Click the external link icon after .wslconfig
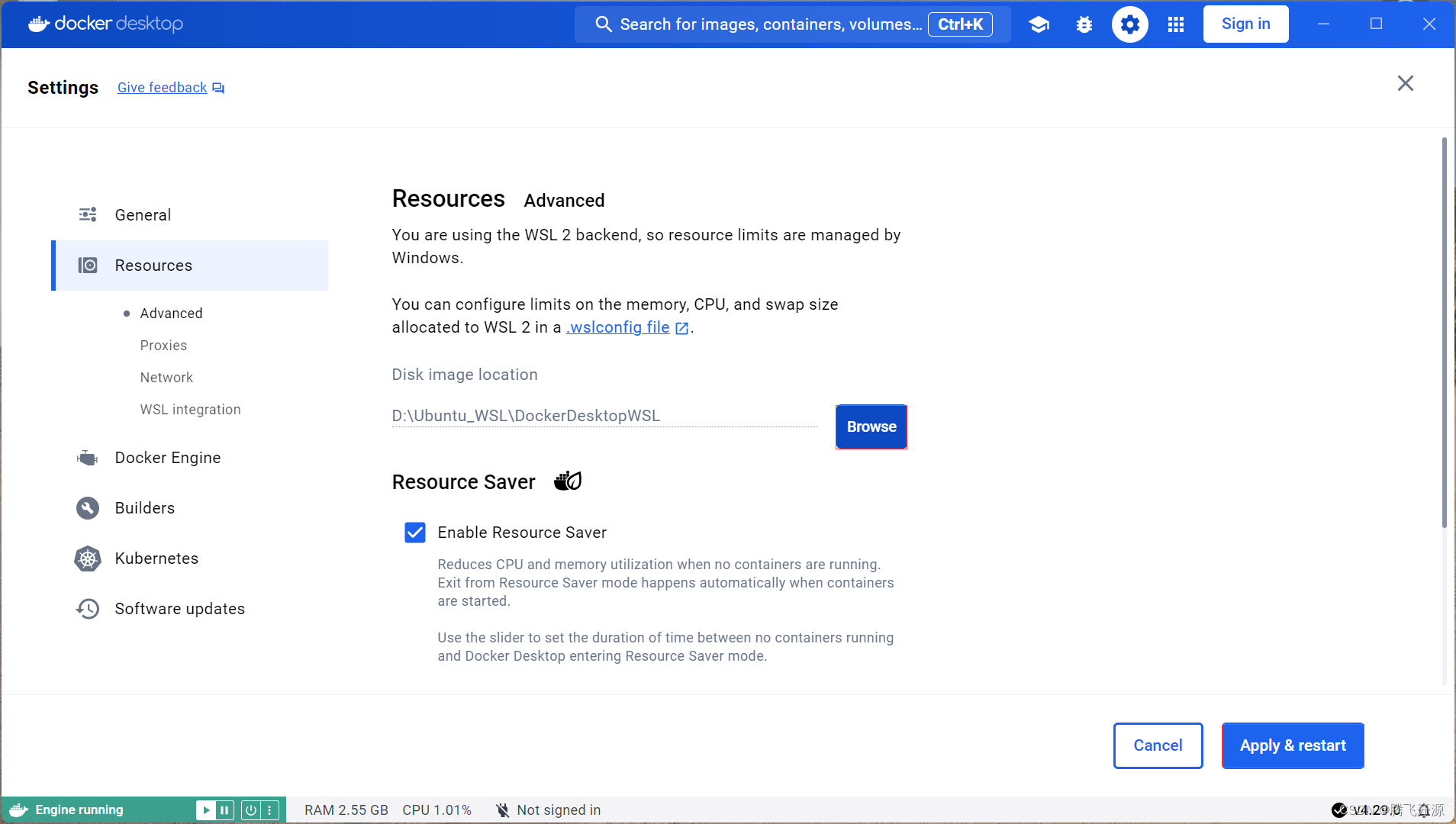Viewport: 1456px width, 824px height. [682, 328]
